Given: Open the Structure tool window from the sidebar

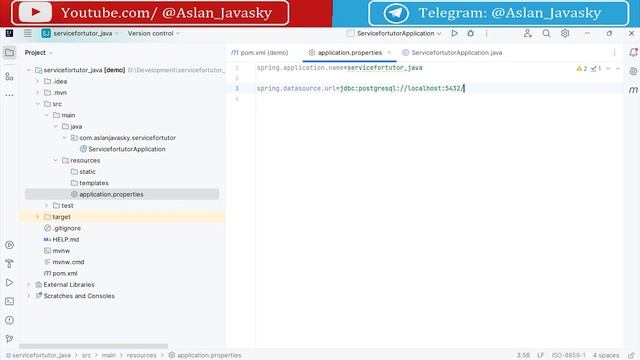Looking at the screenshot, I should [x=9, y=76].
